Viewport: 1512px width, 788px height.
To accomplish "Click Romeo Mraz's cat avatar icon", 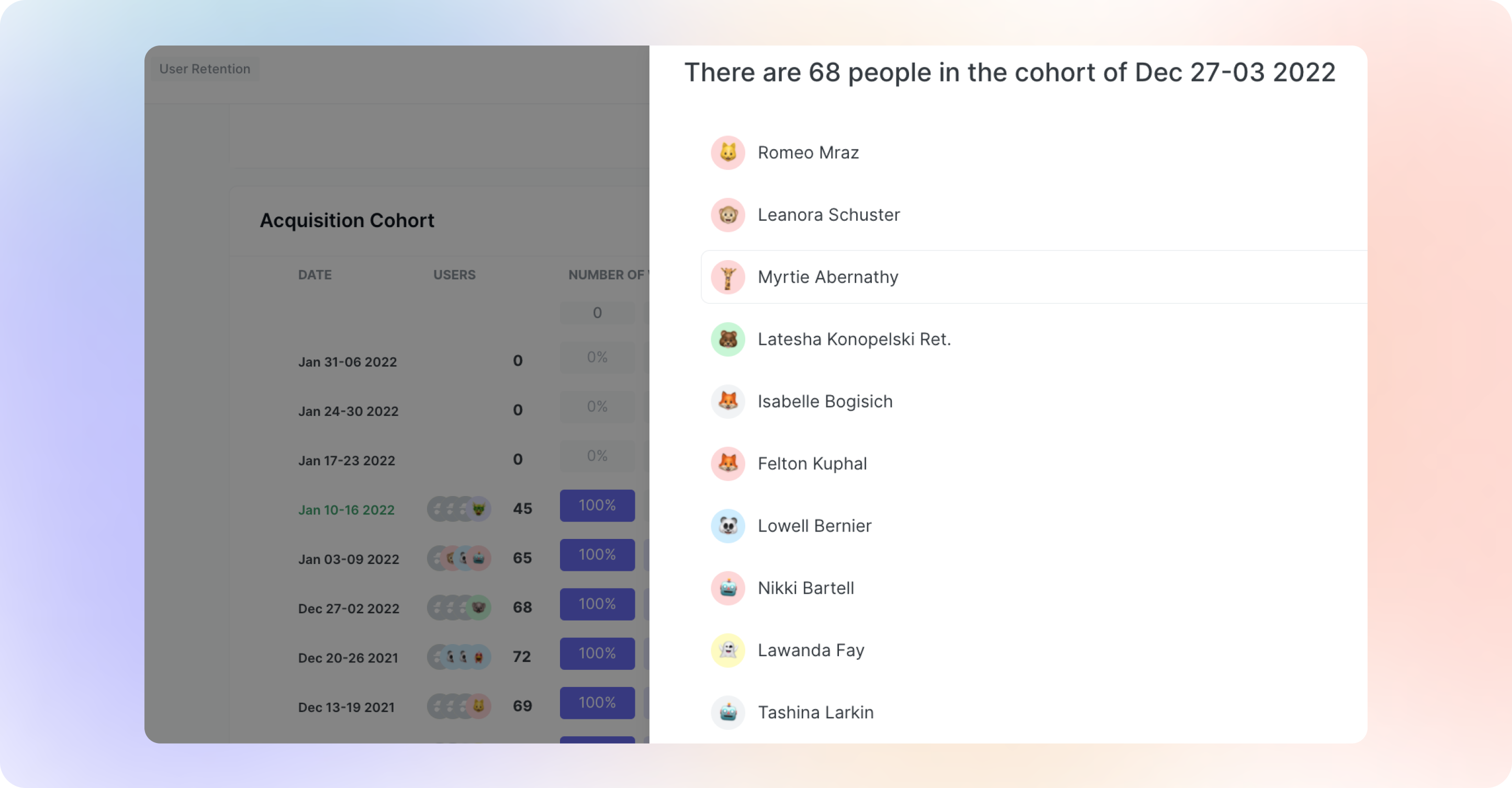I will tap(728, 153).
